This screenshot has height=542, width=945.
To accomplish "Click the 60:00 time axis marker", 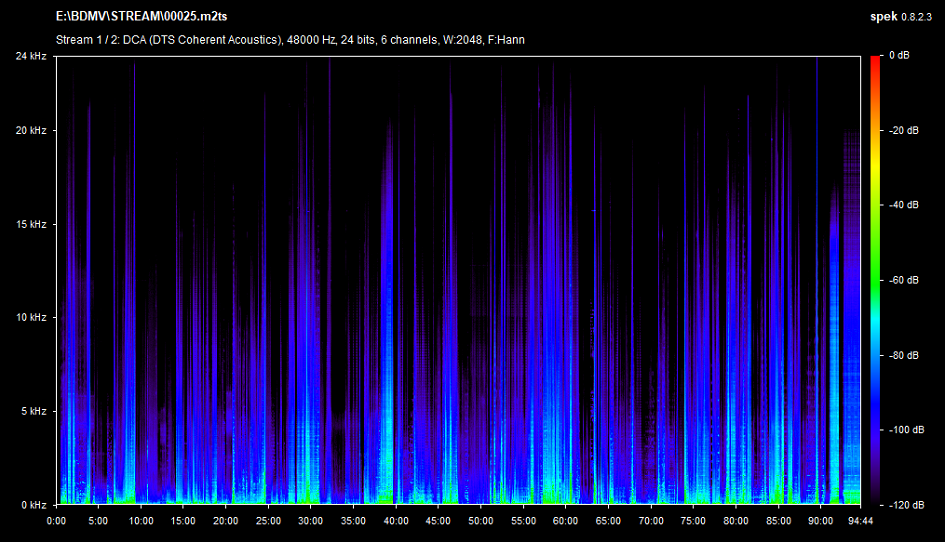I will click(565, 520).
